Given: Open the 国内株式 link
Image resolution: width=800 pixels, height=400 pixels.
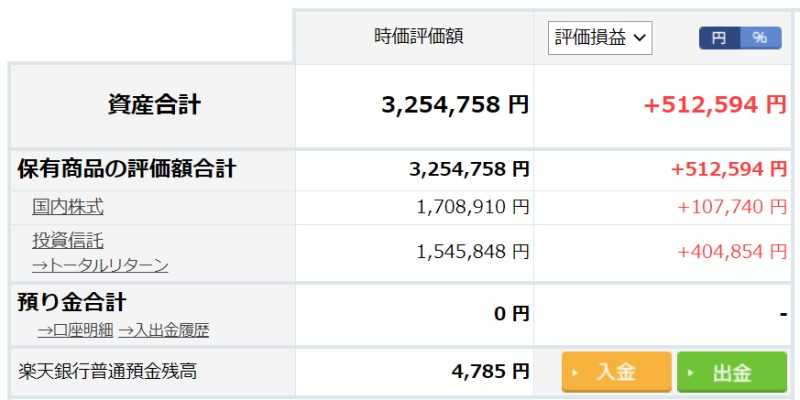Looking at the screenshot, I should tap(67, 207).
